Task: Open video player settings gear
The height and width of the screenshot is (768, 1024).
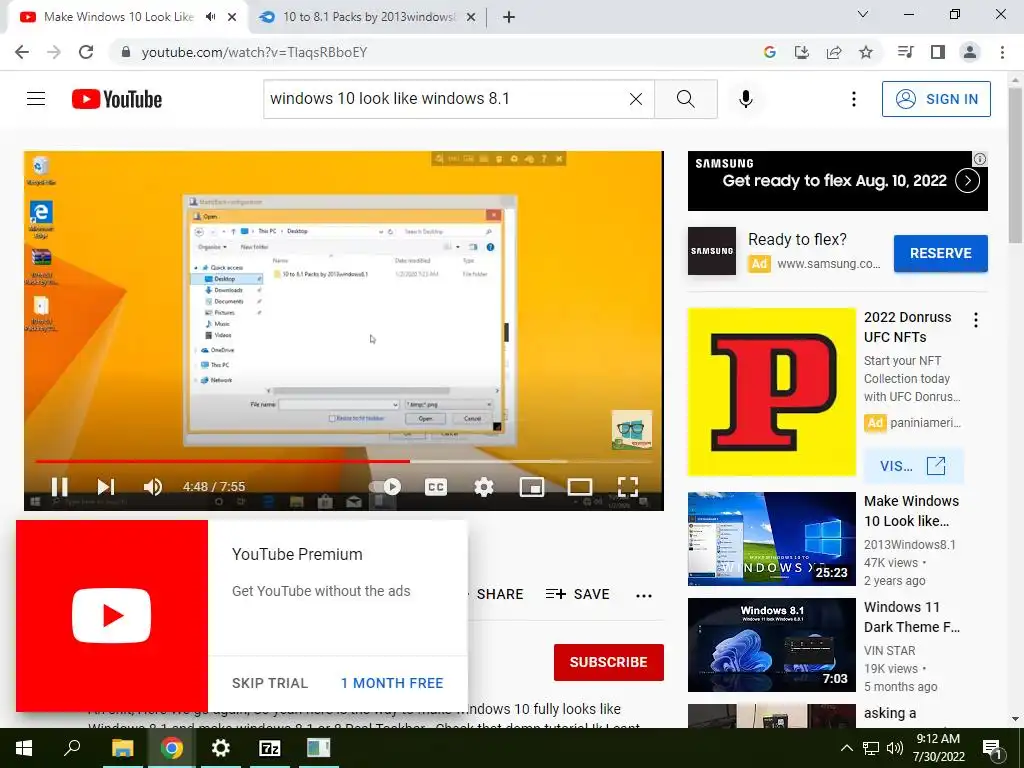Action: tap(483, 487)
